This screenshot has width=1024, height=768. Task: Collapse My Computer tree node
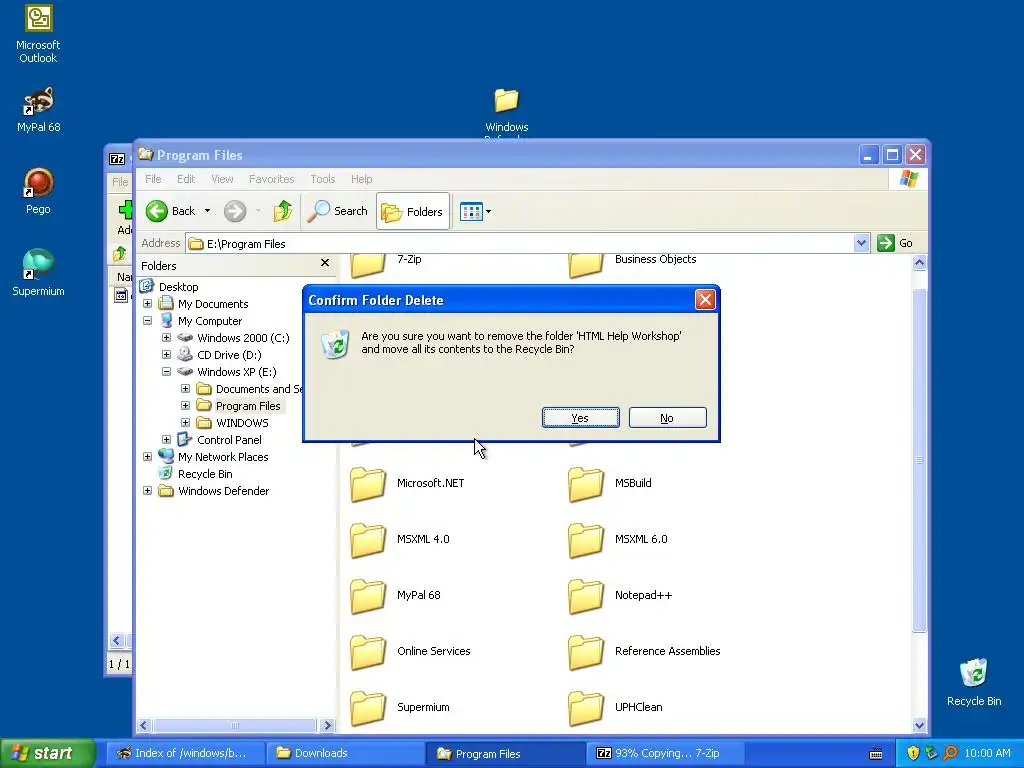[148, 321]
